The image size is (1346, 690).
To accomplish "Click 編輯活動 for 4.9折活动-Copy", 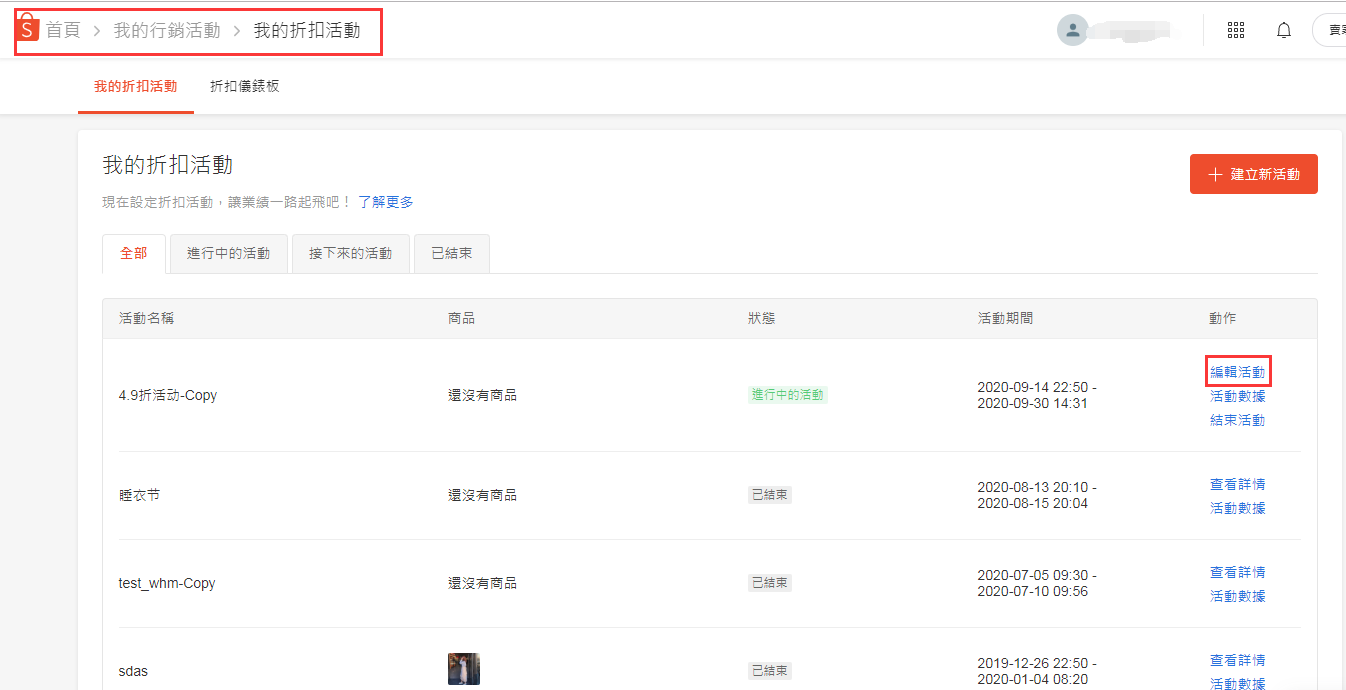I will tap(1238, 372).
